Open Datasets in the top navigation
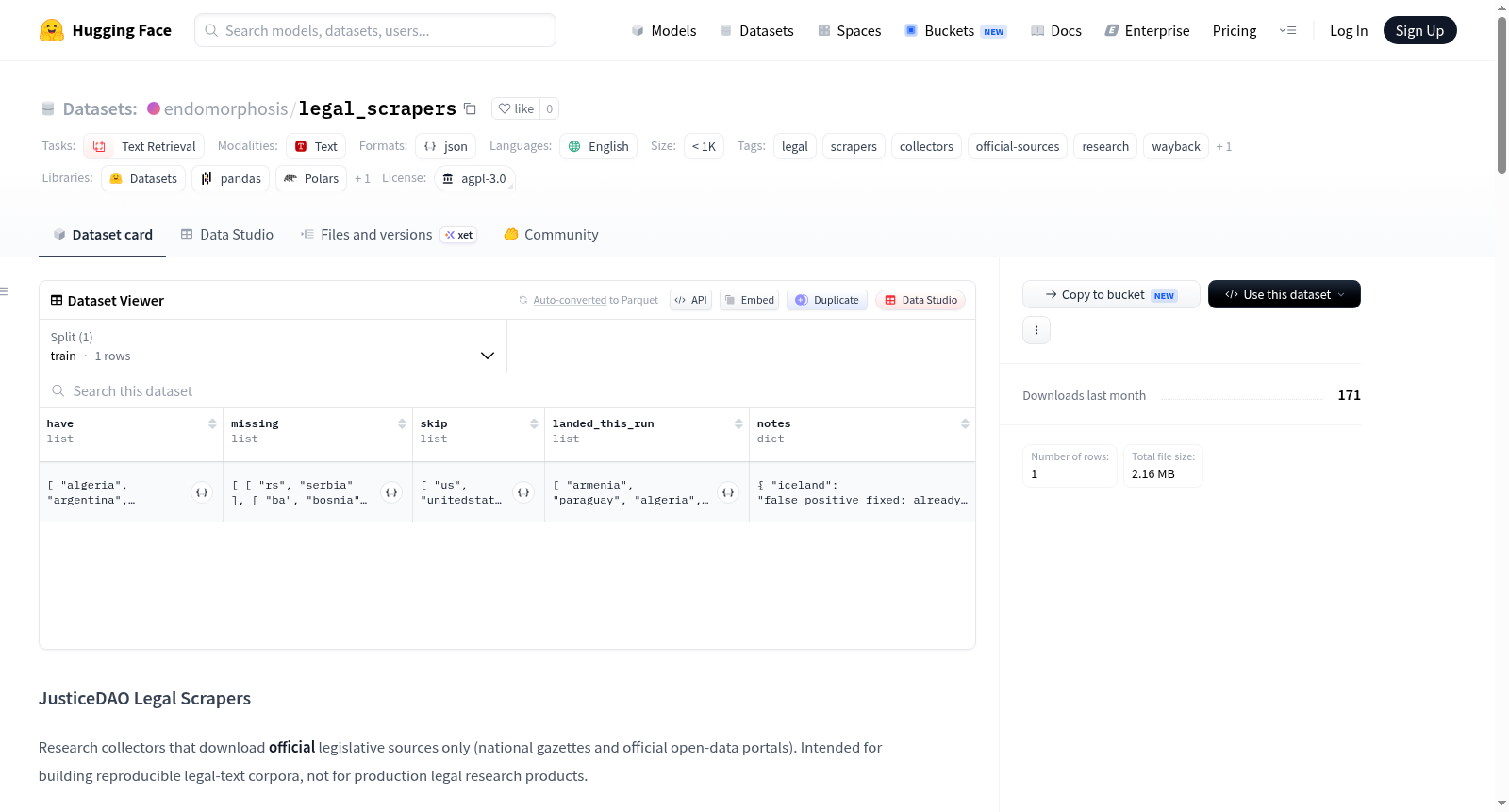The image size is (1509, 812). (x=756, y=30)
